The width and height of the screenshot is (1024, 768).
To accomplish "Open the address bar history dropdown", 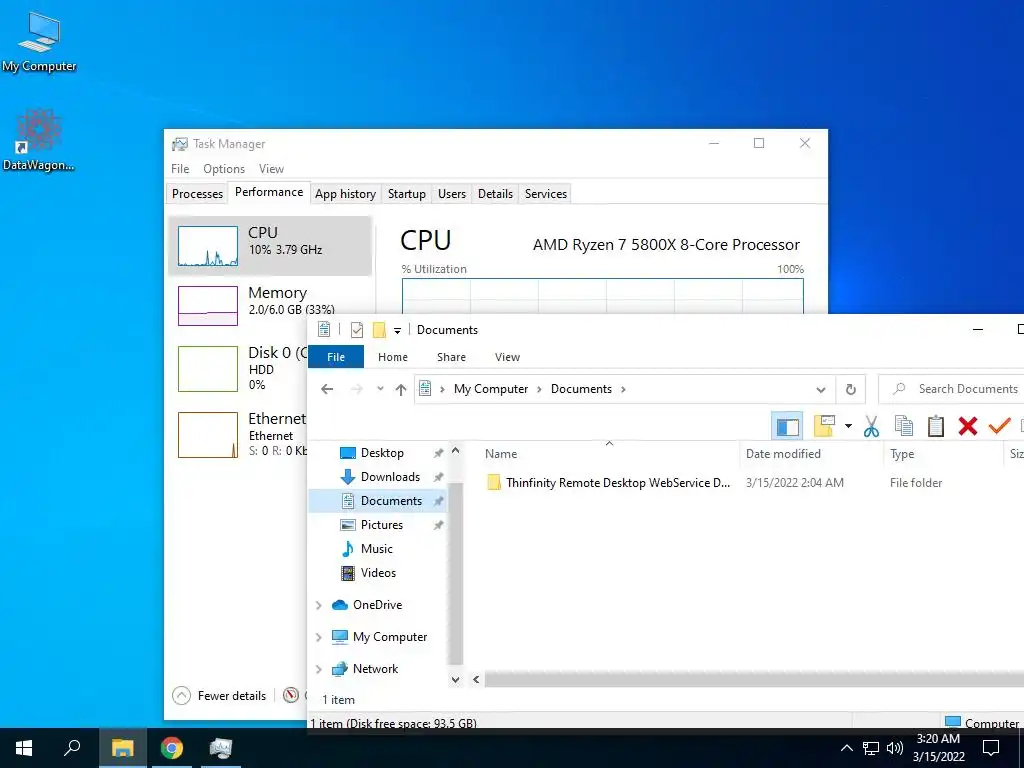I will coord(821,389).
